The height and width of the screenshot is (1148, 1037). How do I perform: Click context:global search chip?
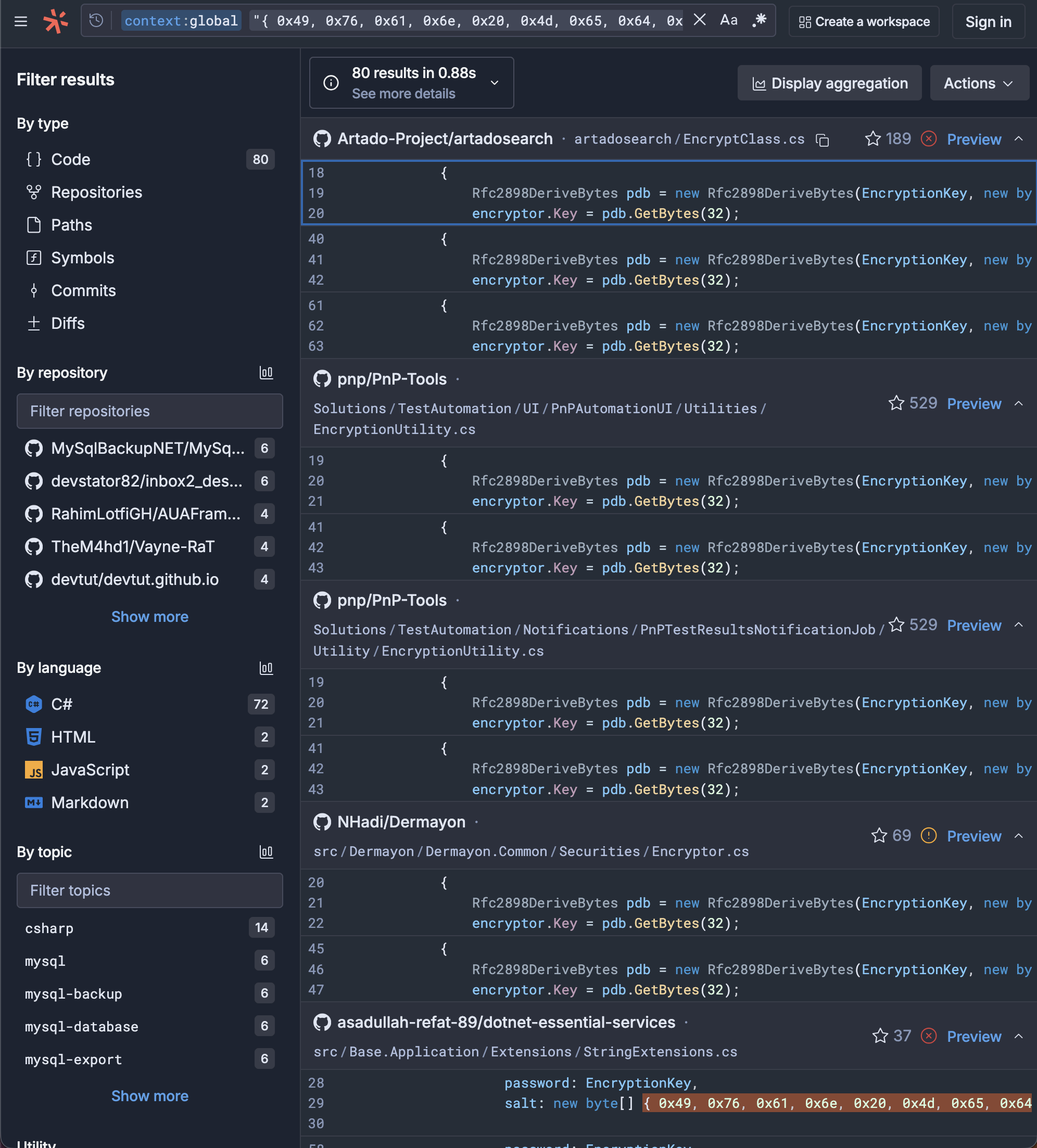coord(181,21)
